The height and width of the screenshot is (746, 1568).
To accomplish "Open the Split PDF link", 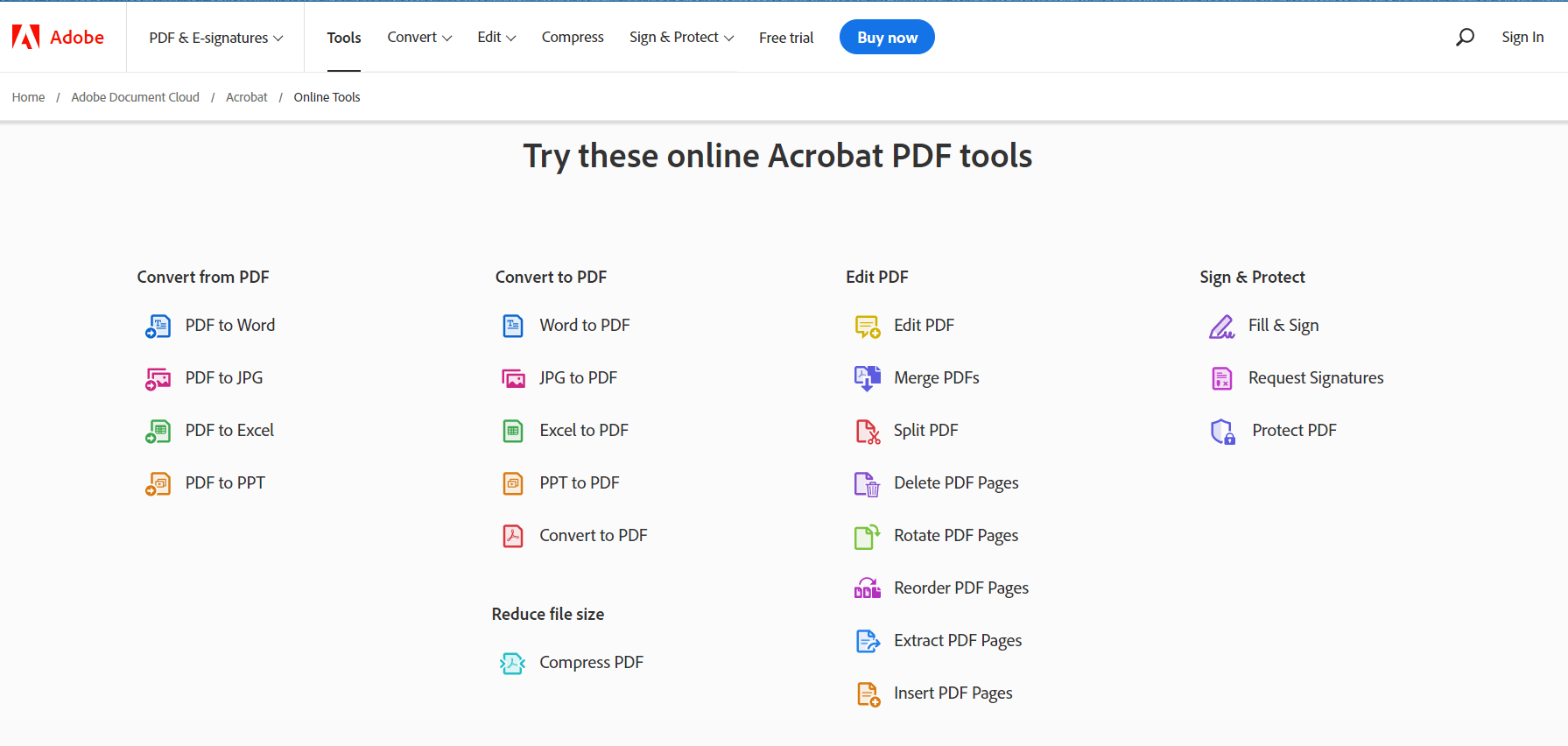I will (925, 431).
